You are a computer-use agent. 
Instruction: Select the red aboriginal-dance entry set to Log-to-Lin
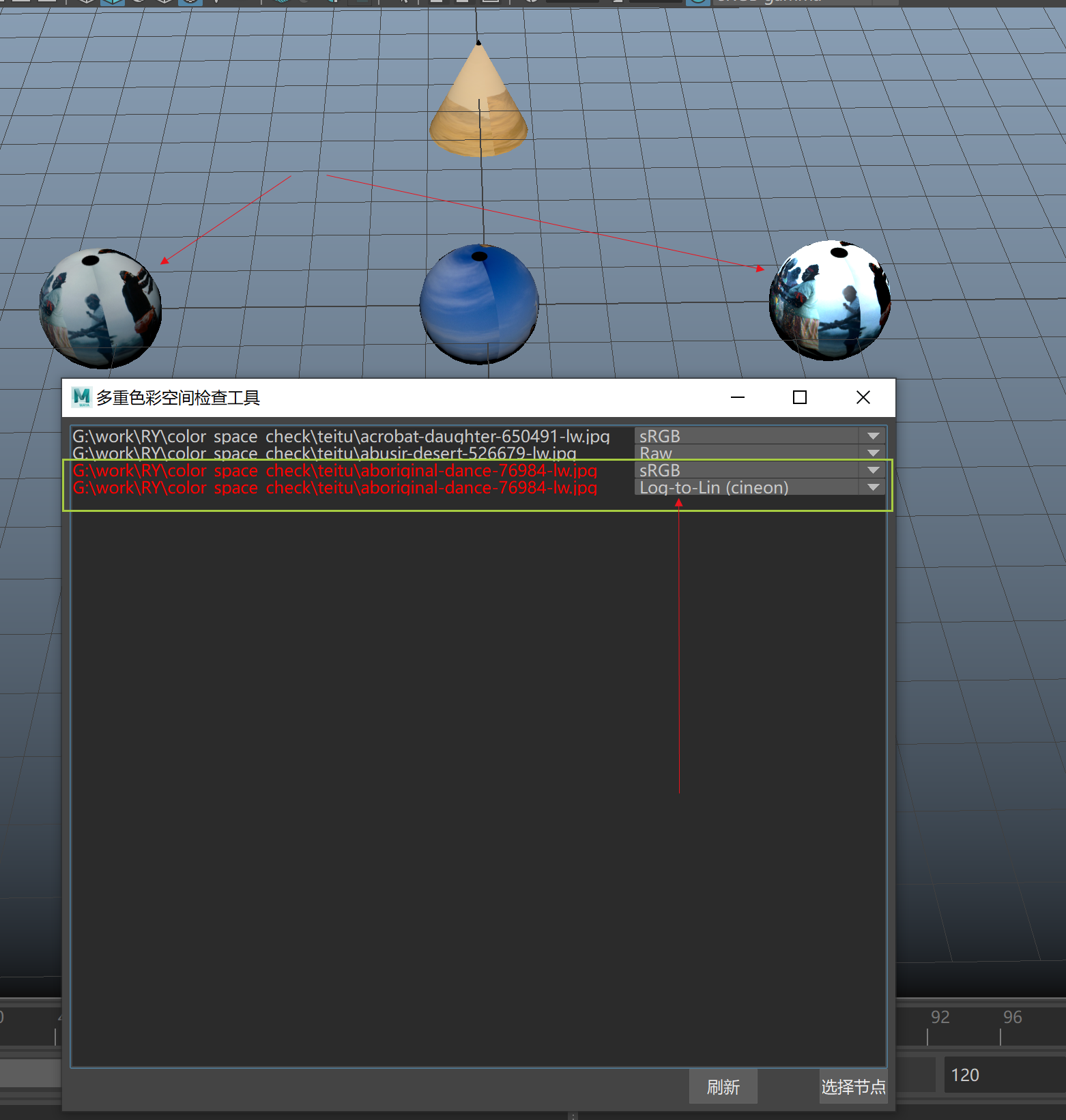335,487
